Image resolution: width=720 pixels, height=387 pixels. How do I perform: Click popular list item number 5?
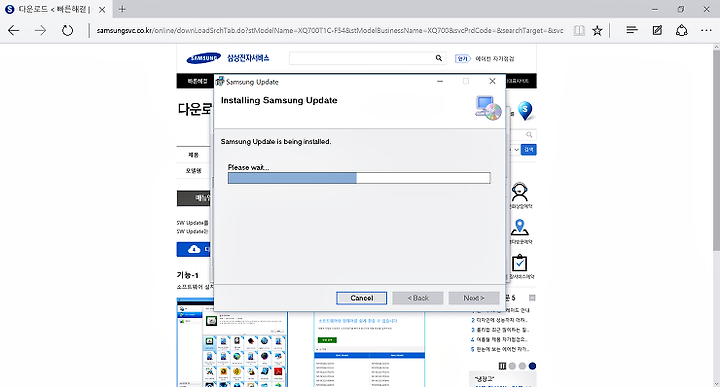click(499, 349)
